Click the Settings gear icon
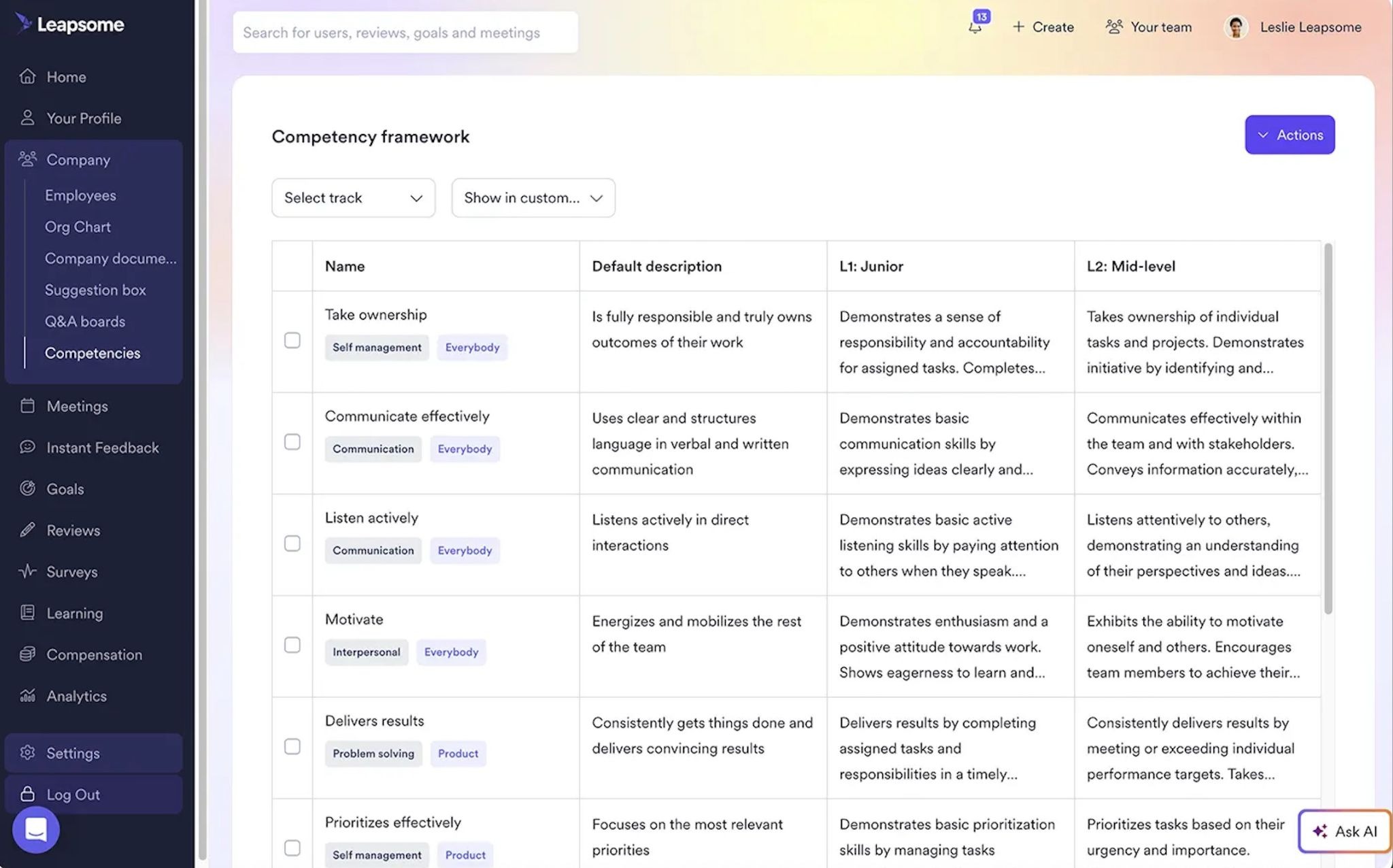 click(x=27, y=752)
